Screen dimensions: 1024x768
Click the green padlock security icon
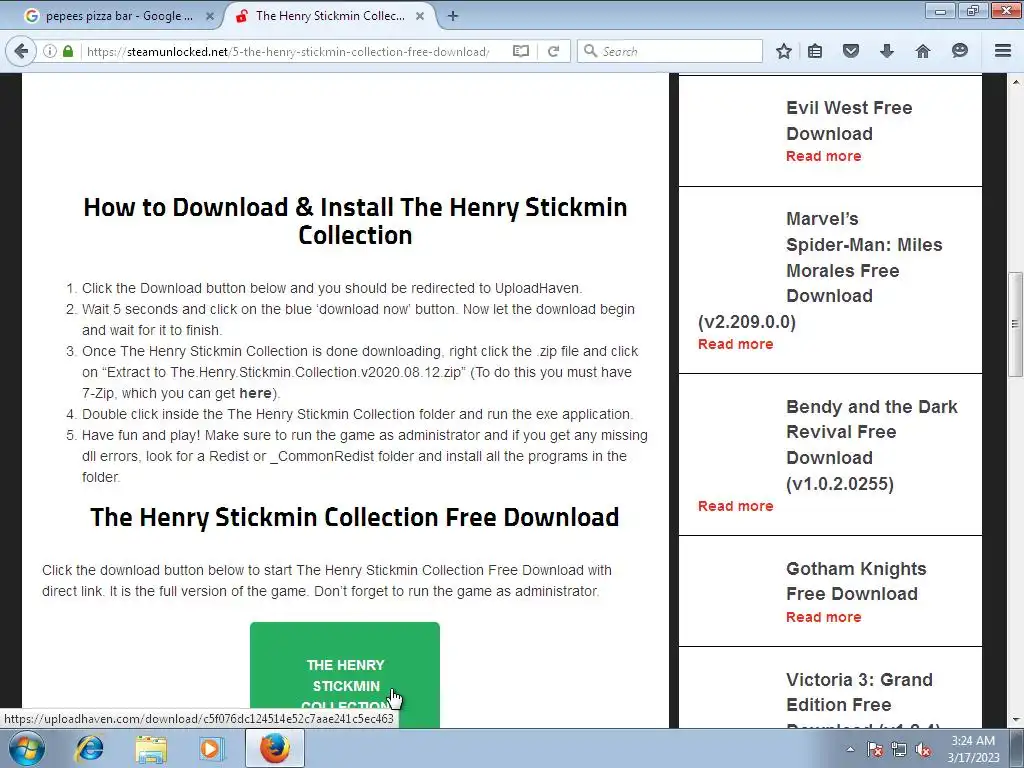pos(68,51)
